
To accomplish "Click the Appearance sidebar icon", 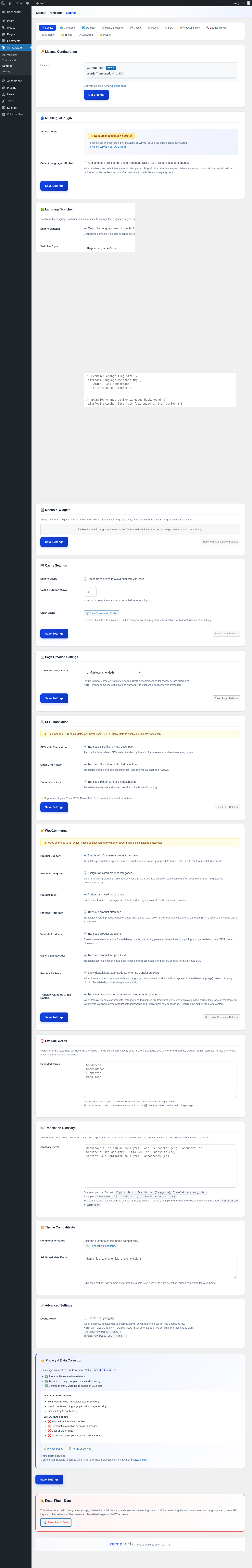I will tap(4, 81).
